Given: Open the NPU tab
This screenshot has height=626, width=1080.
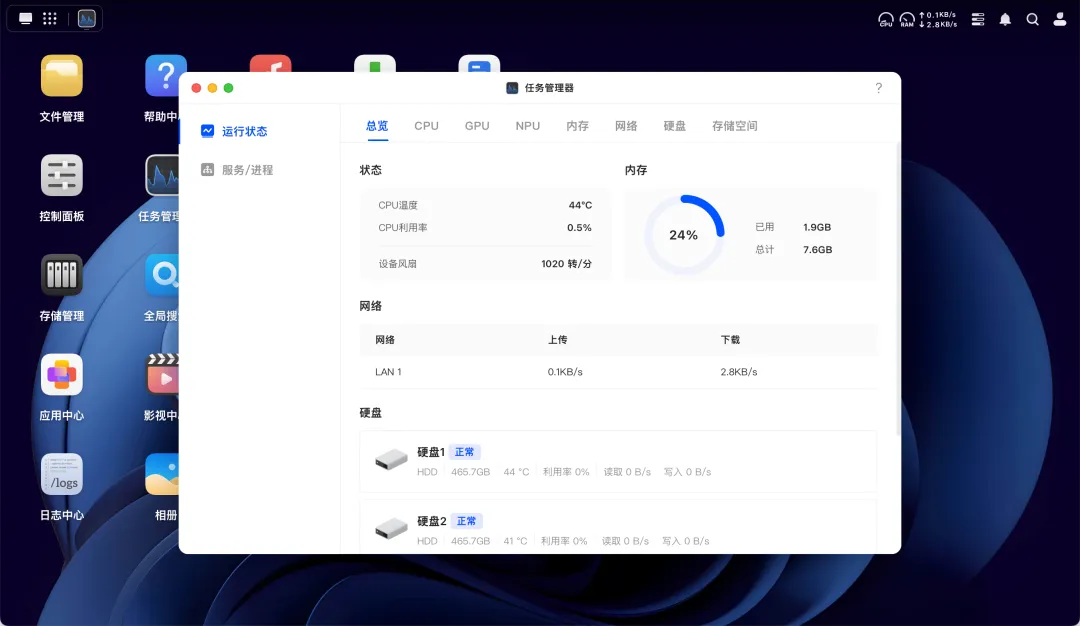Looking at the screenshot, I should click(528, 126).
